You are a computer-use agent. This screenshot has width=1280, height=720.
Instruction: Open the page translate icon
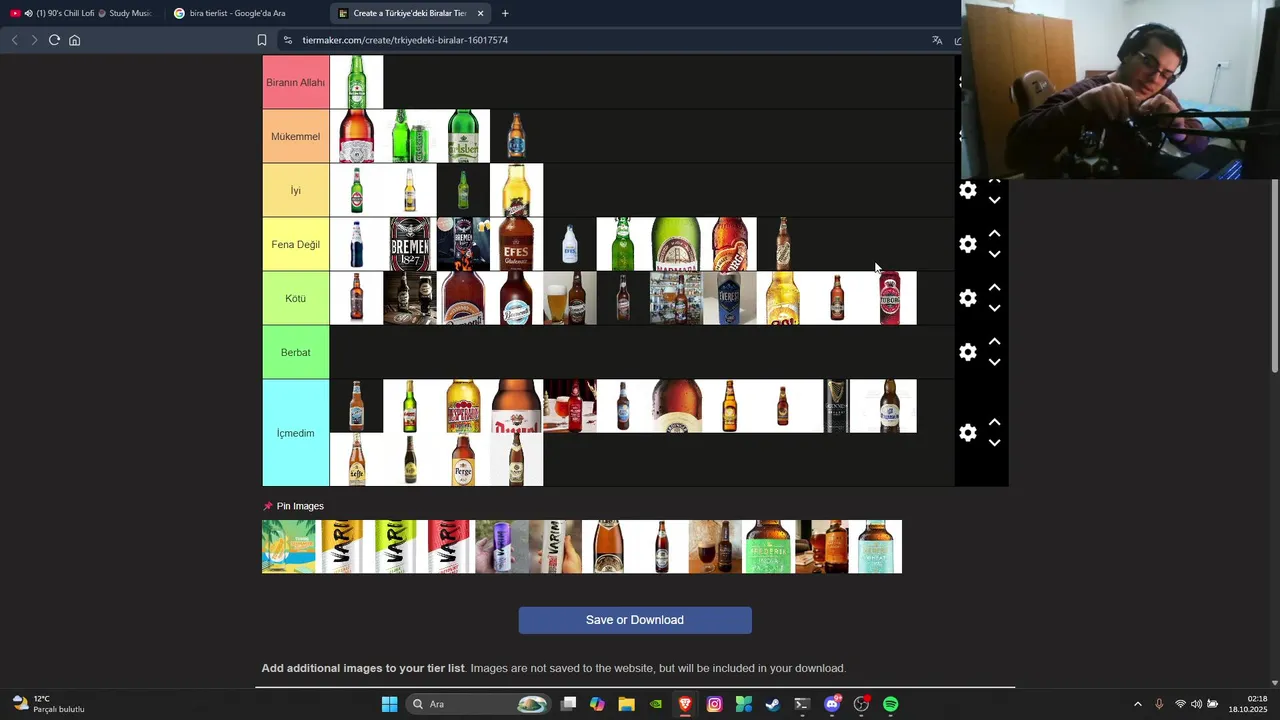coord(937,40)
